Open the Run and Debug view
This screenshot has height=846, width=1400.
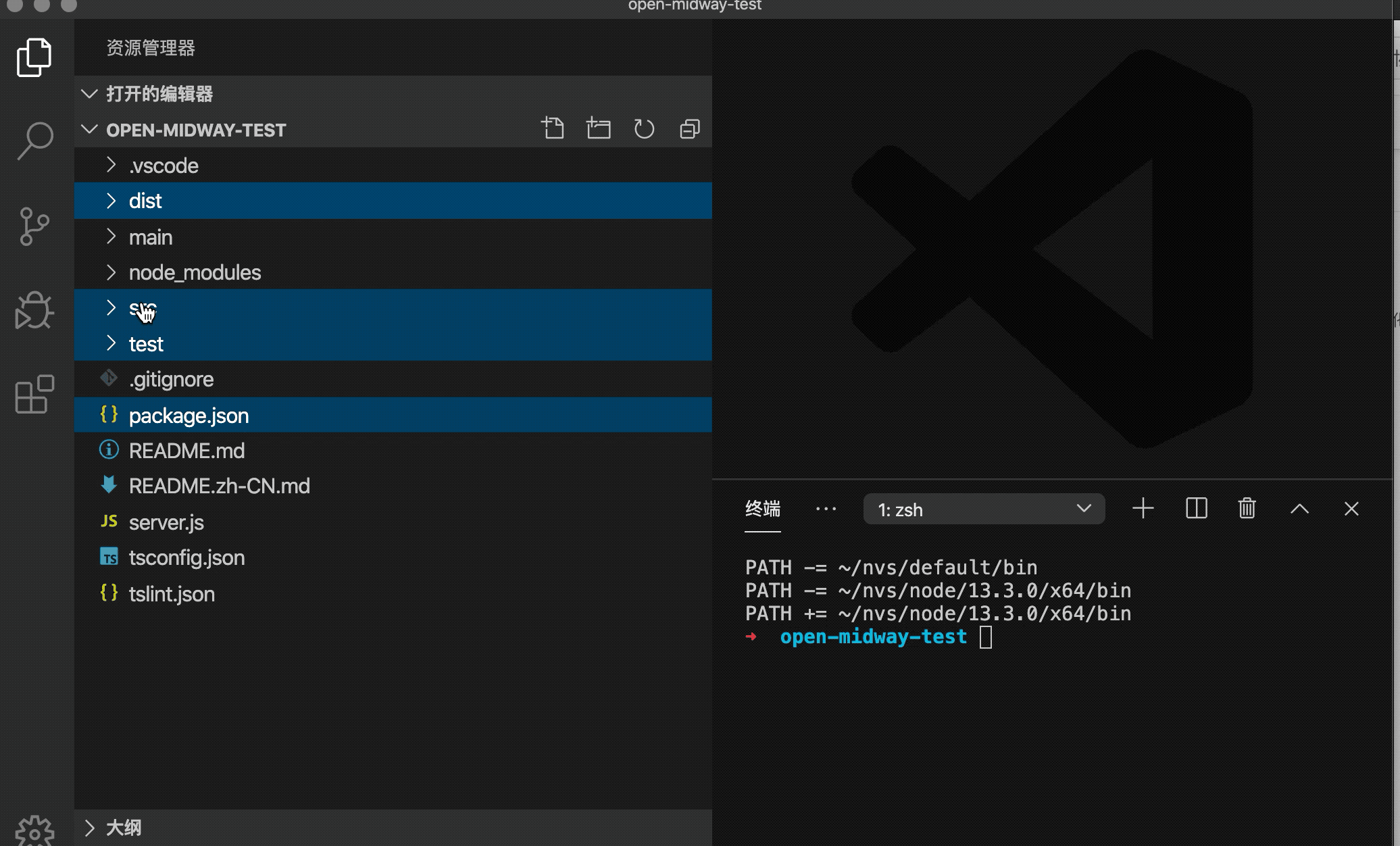tap(34, 310)
